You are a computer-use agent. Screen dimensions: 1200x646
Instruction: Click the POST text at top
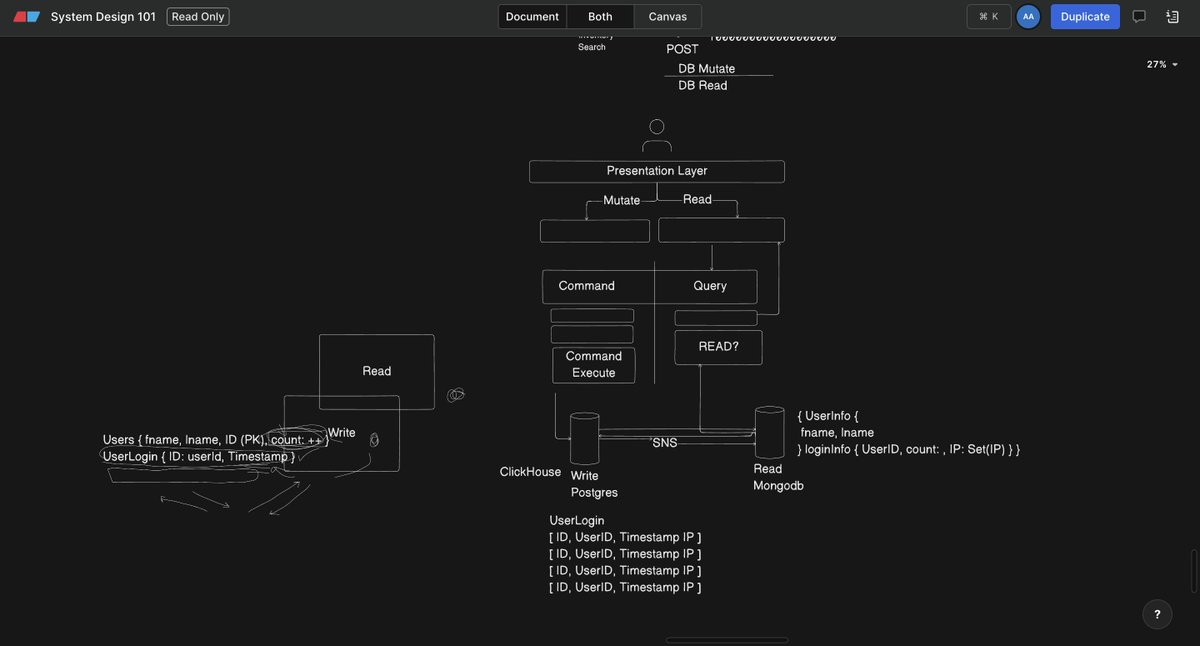683,49
